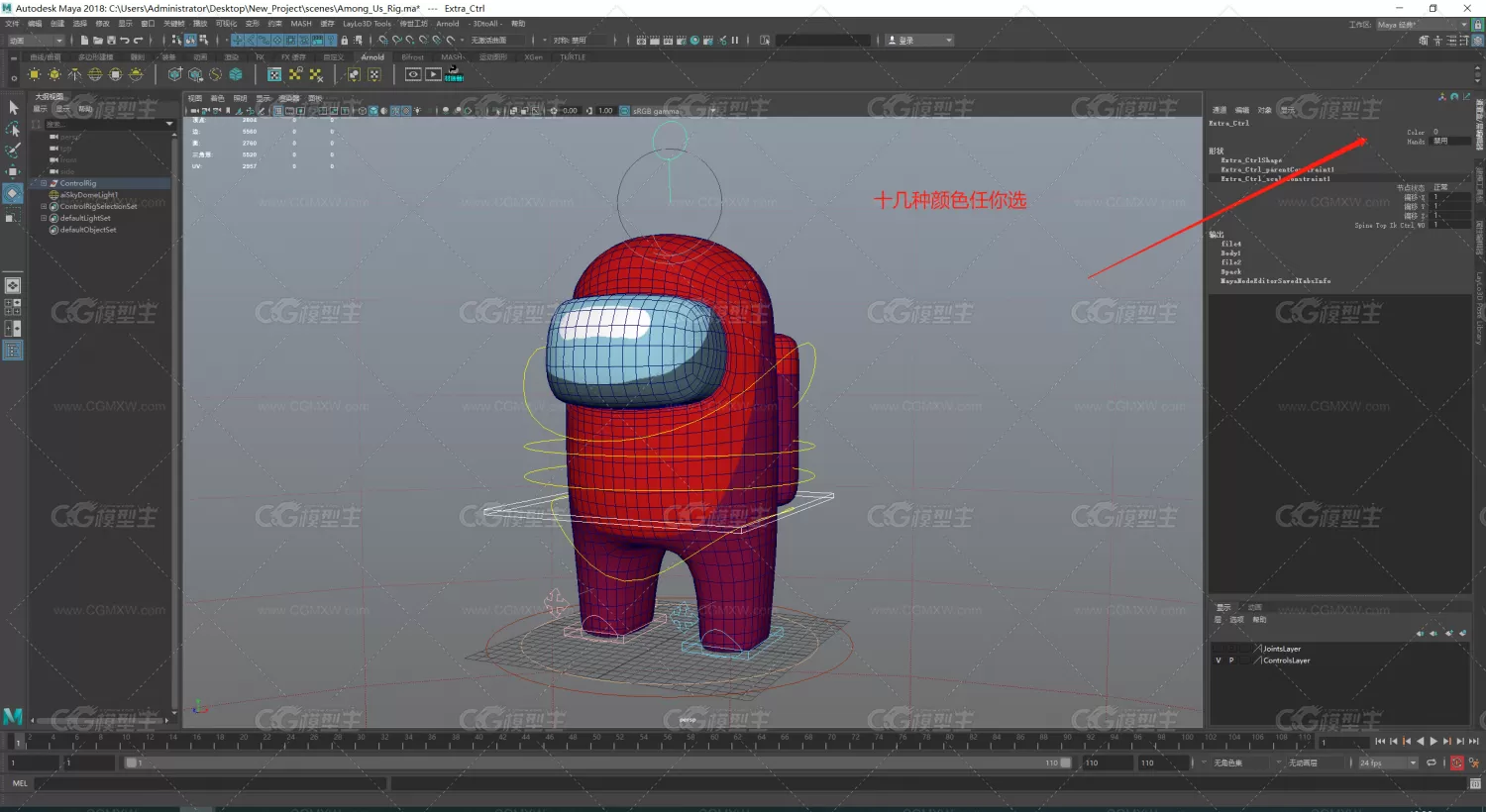Screen dimensions: 1486x812
Task: Create Arnold skydome light from shelf
Action: (x=95, y=74)
